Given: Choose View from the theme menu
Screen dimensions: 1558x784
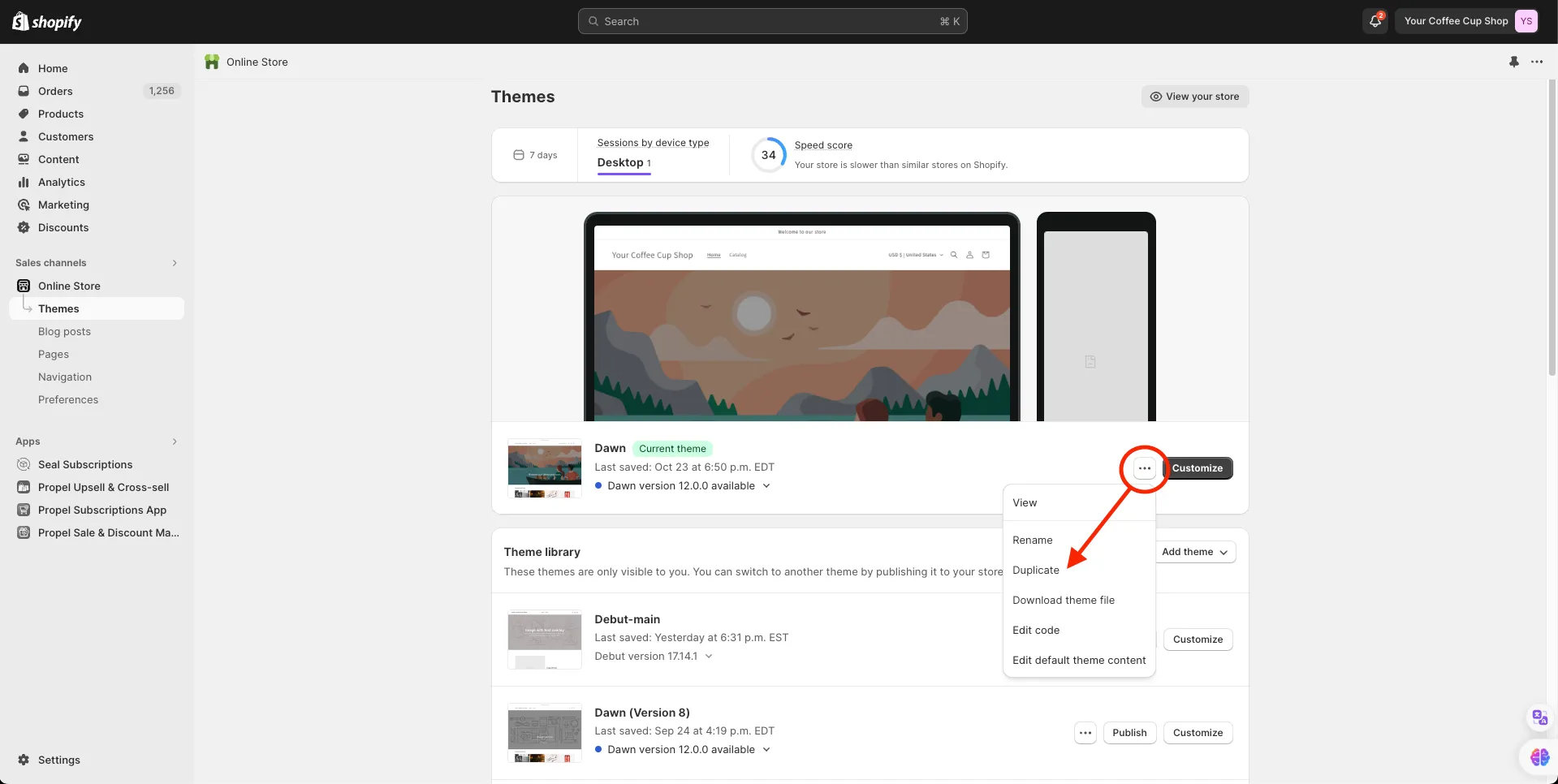Looking at the screenshot, I should (x=1079, y=503).
